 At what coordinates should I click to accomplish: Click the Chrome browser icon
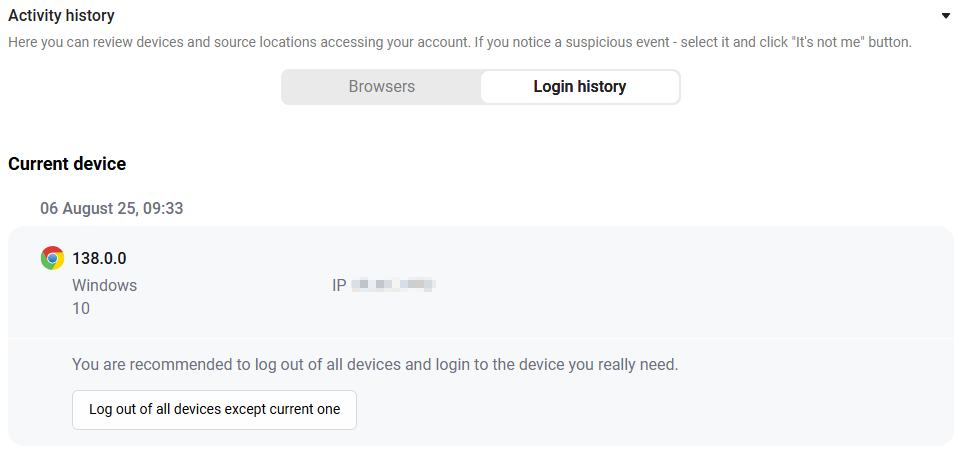(x=52, y=258)
